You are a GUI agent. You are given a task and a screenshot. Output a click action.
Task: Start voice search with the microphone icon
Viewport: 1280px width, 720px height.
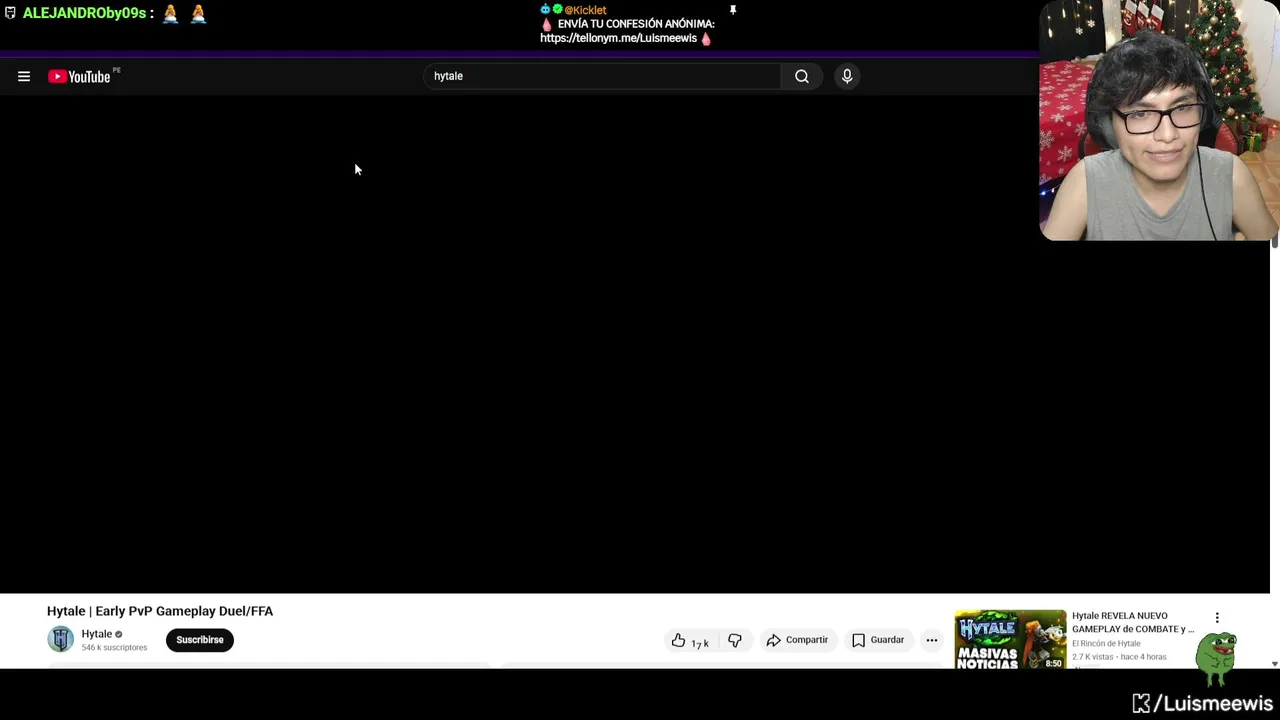coord(847,76)
